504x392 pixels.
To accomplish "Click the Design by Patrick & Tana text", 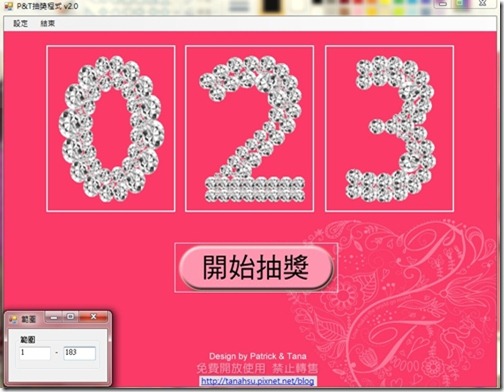I will (x=258, y=356).
